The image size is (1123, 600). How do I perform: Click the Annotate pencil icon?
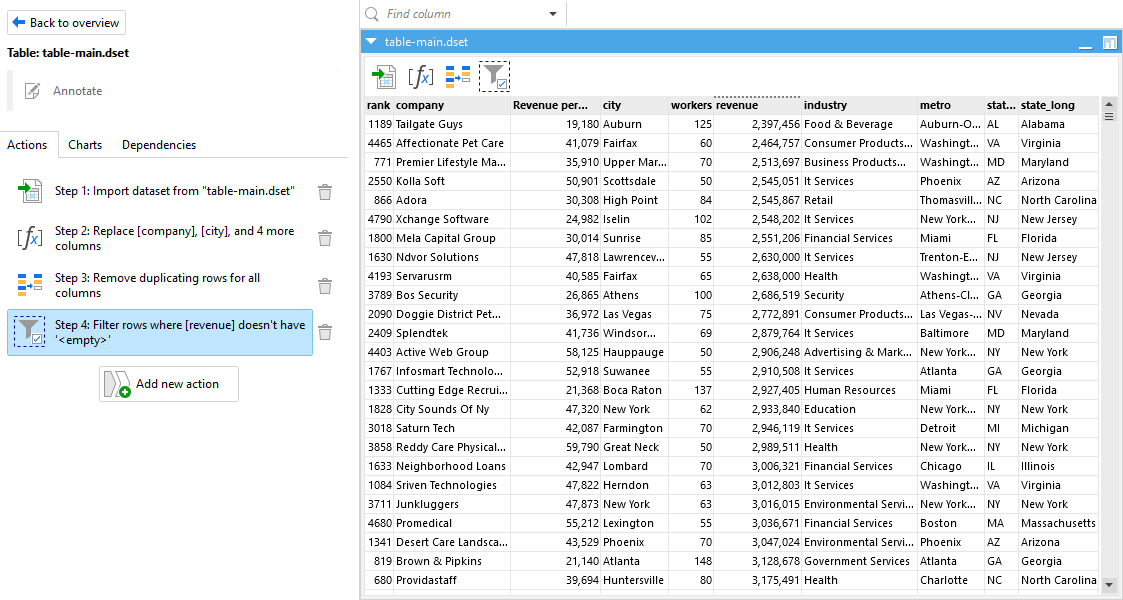tap(32, 91)
